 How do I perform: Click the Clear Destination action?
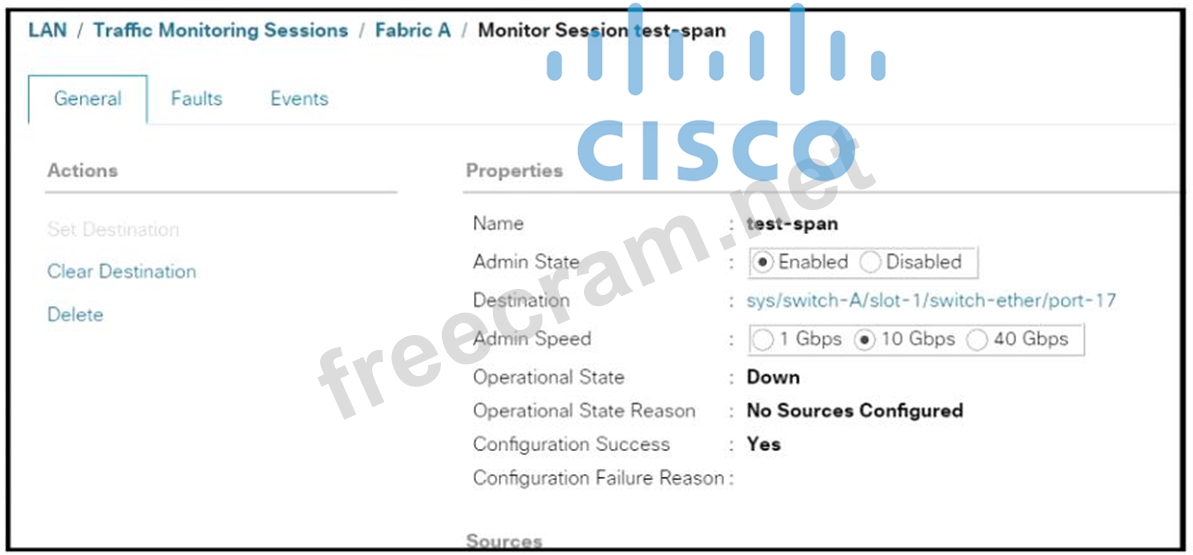121,272
